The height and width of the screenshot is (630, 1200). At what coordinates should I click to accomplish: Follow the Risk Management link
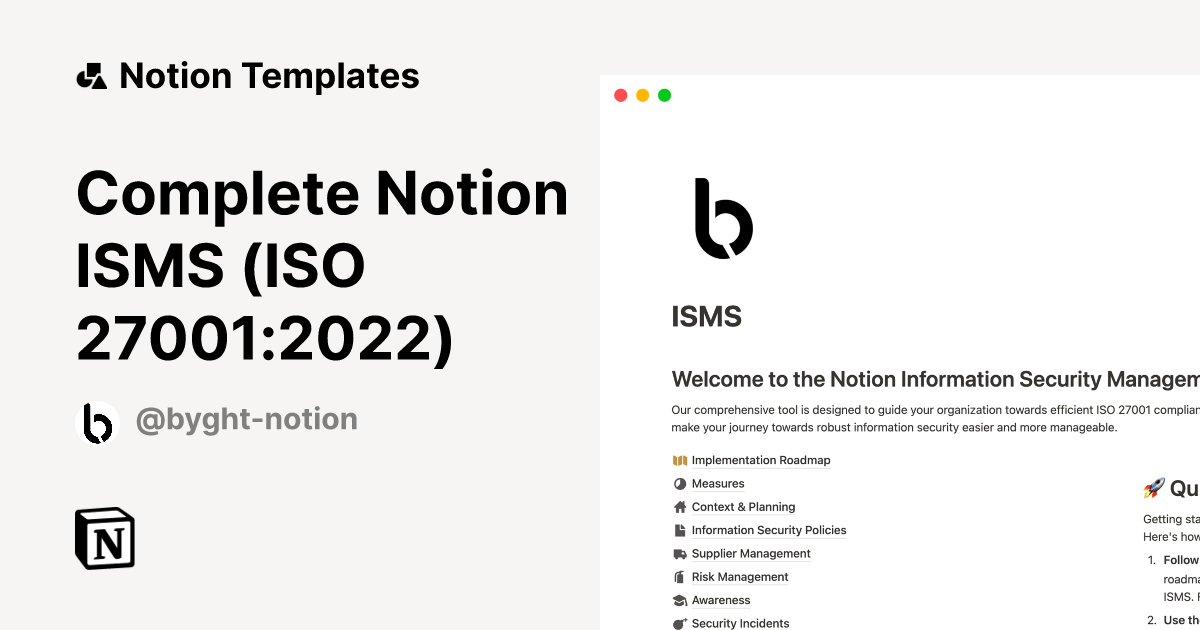(740, 577)
